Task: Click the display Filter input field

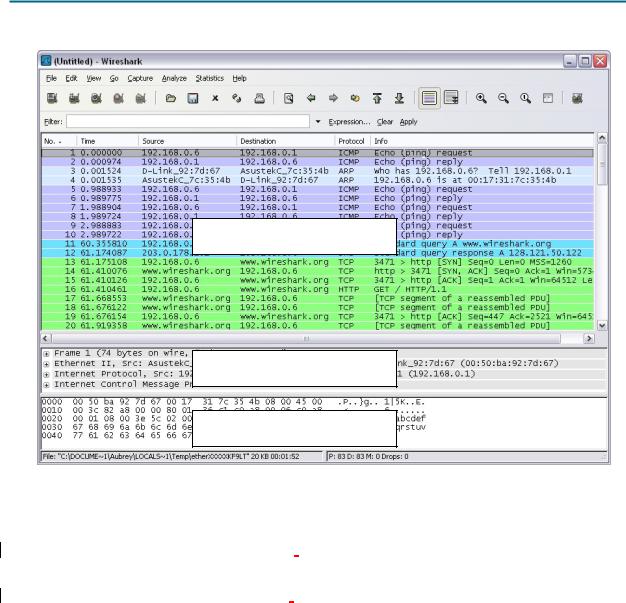Action: (188, 121)
